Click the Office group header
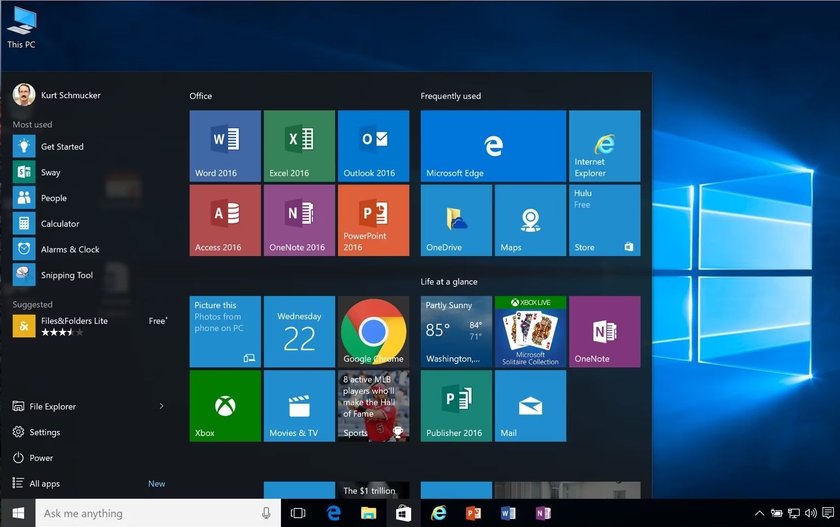Viewport: 840px width, 527px height. 200,96
